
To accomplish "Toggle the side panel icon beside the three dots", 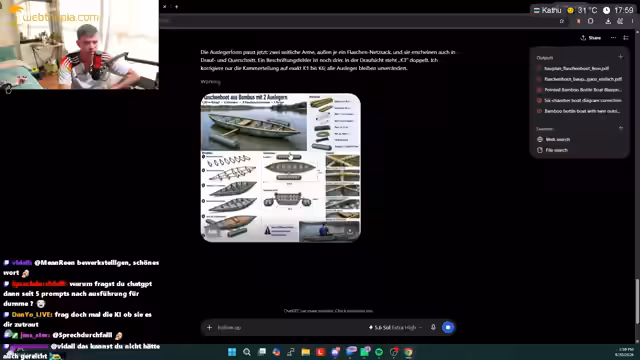I will pyautogui.click(x=626, y=38).
